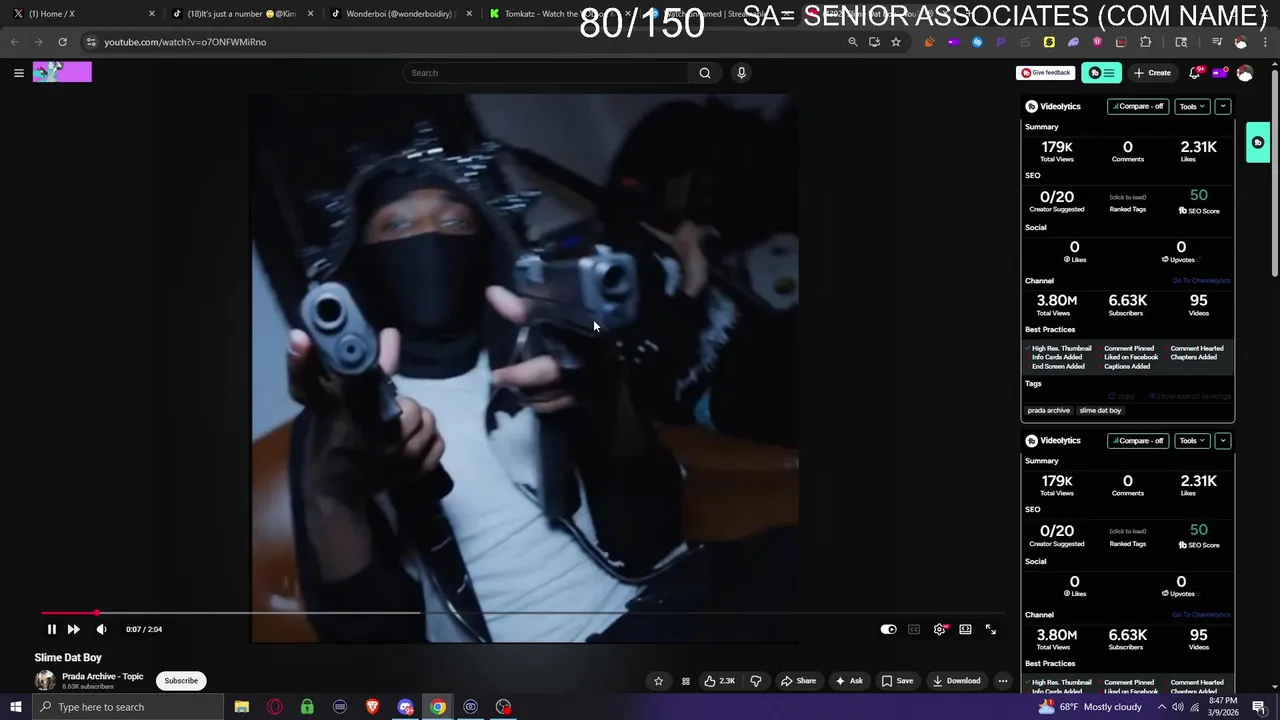Bookmark this page with the star icon

pyautogui.click(x=896, y=42)
